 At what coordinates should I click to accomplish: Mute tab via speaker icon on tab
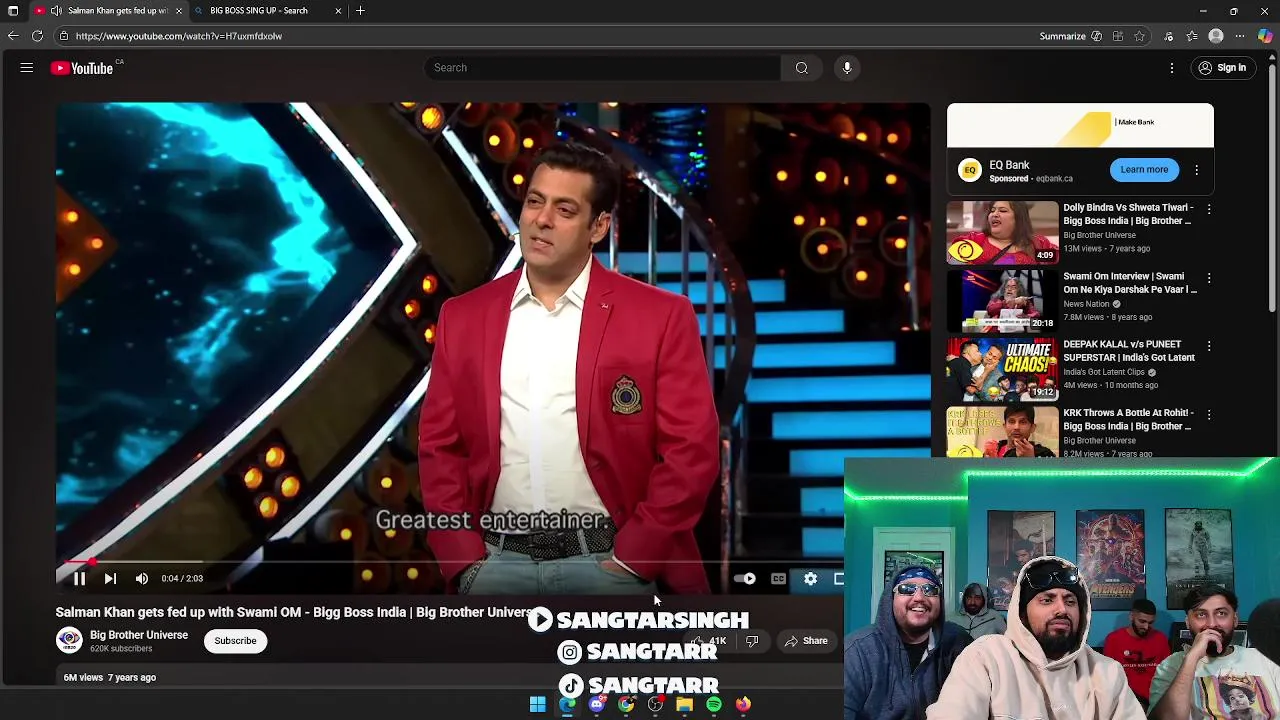click(x=56, y=11)
